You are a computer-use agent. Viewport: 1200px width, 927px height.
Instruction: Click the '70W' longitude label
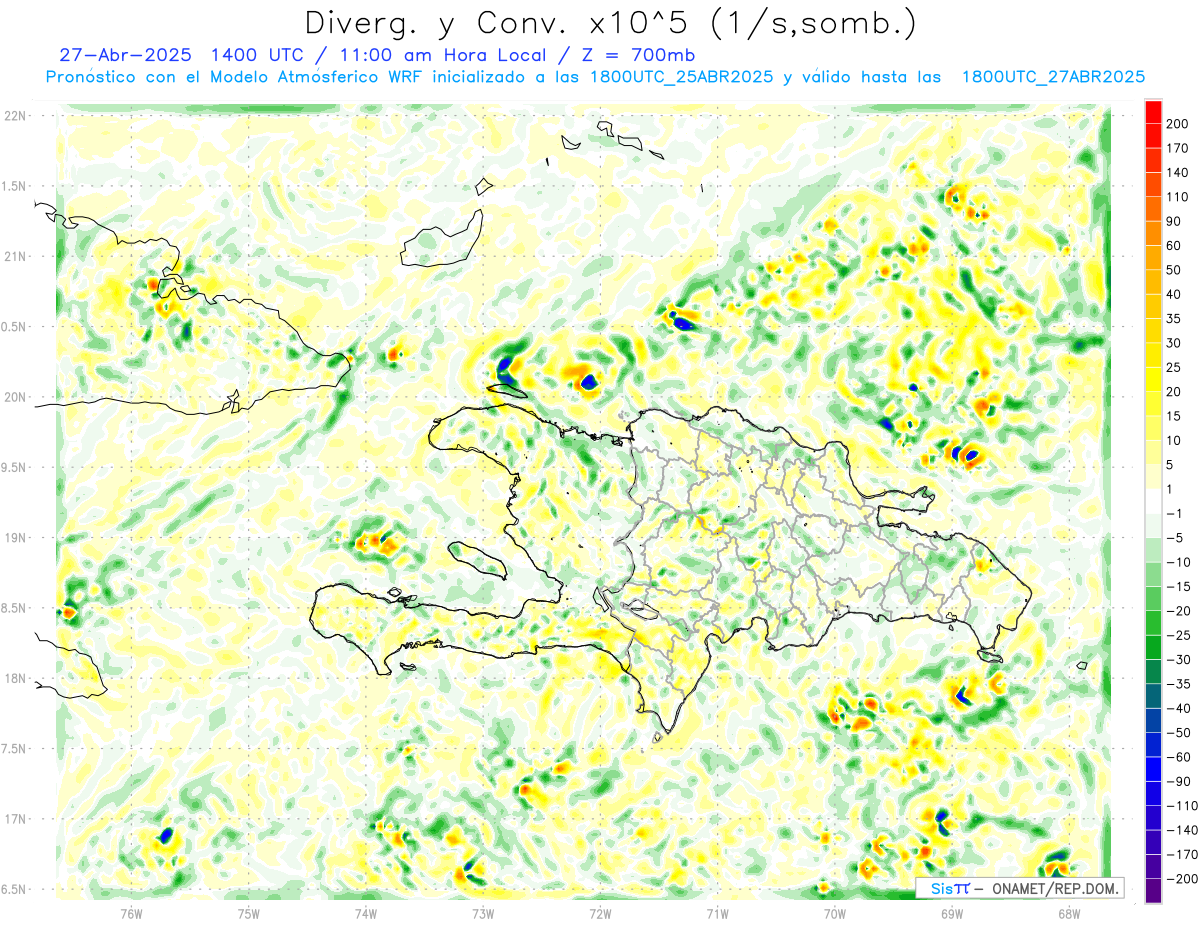[x=834, y=914]
